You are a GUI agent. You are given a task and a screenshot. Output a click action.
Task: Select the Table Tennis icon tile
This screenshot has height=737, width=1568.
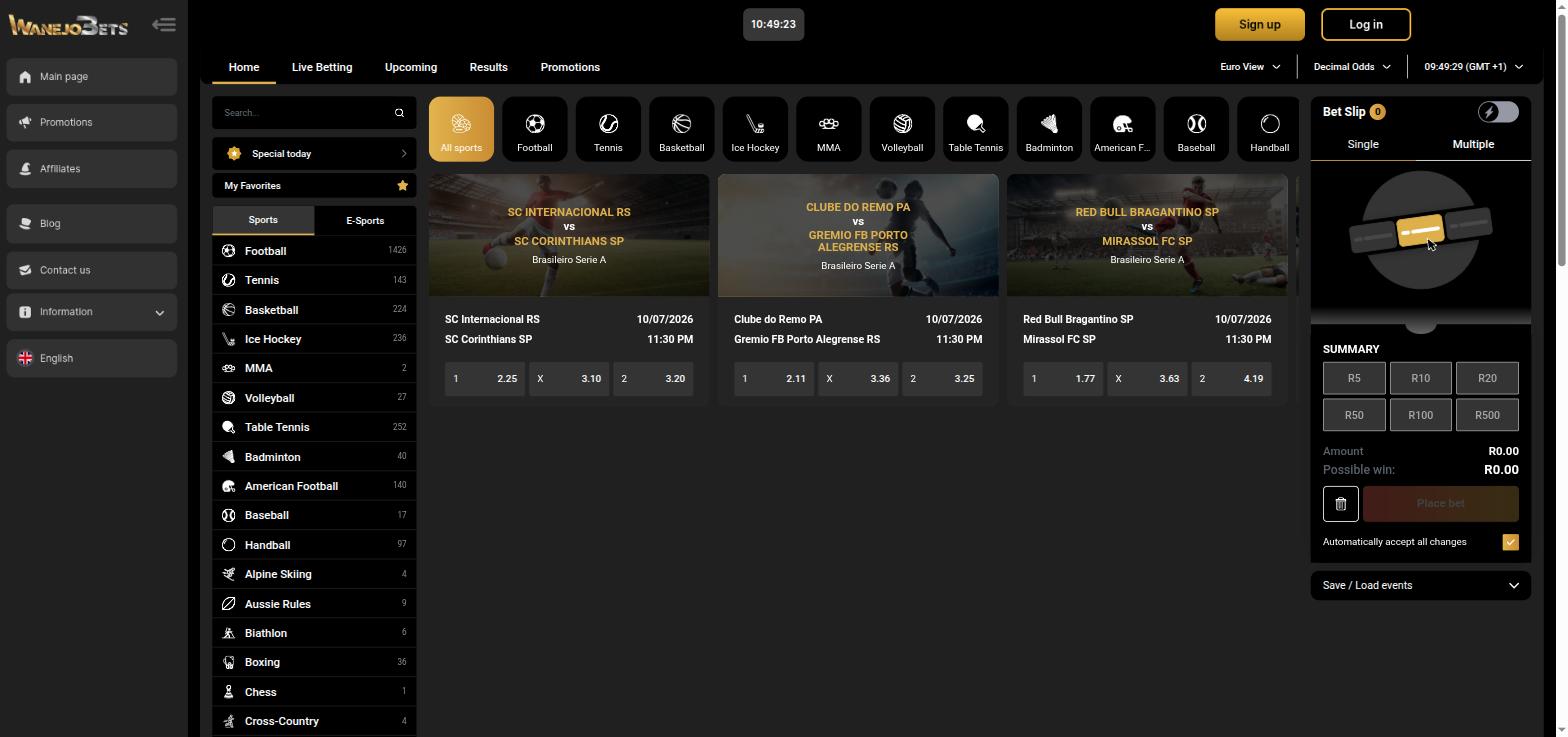pos(976,129)
